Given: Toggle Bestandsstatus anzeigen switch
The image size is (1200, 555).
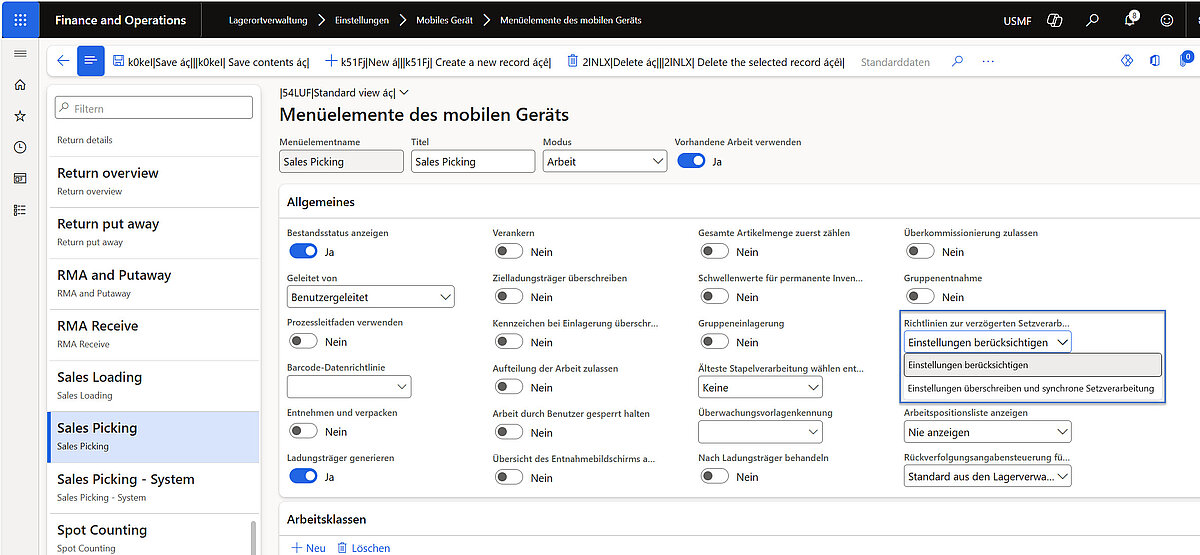Looking at the screenshot, I should click(302, 251).
